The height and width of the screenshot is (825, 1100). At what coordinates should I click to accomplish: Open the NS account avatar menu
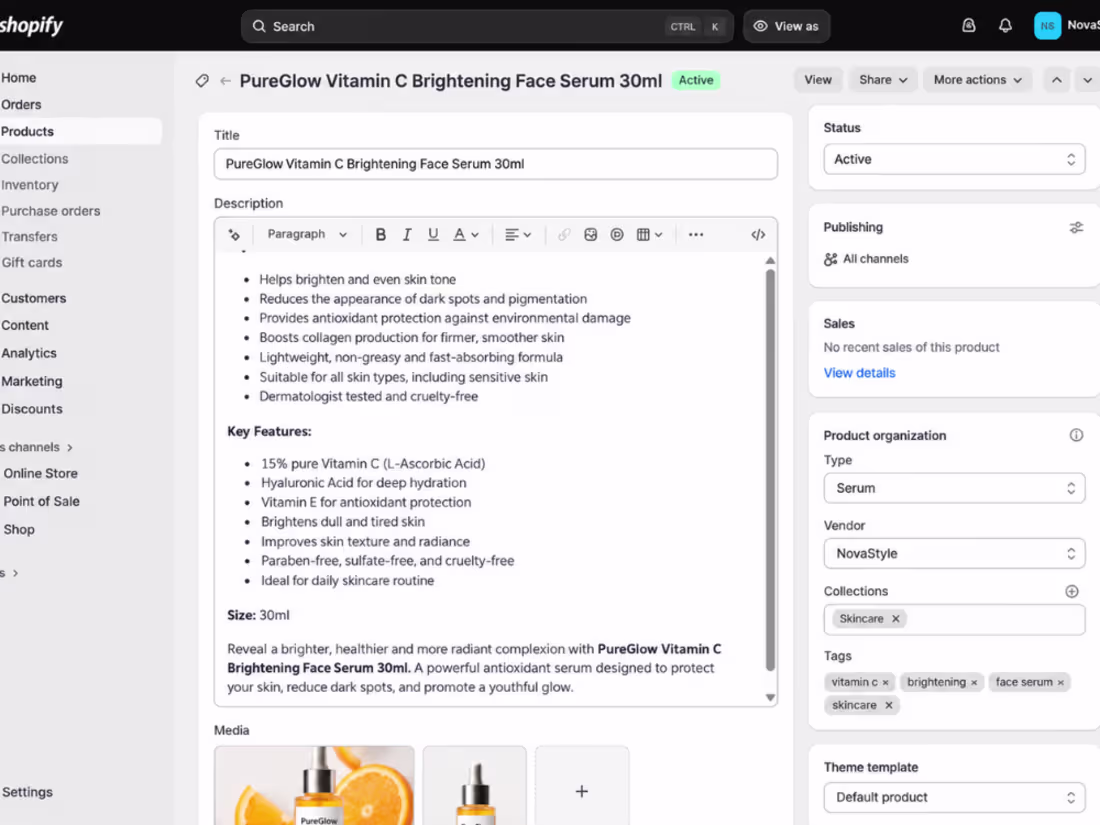click(1047, 26)
